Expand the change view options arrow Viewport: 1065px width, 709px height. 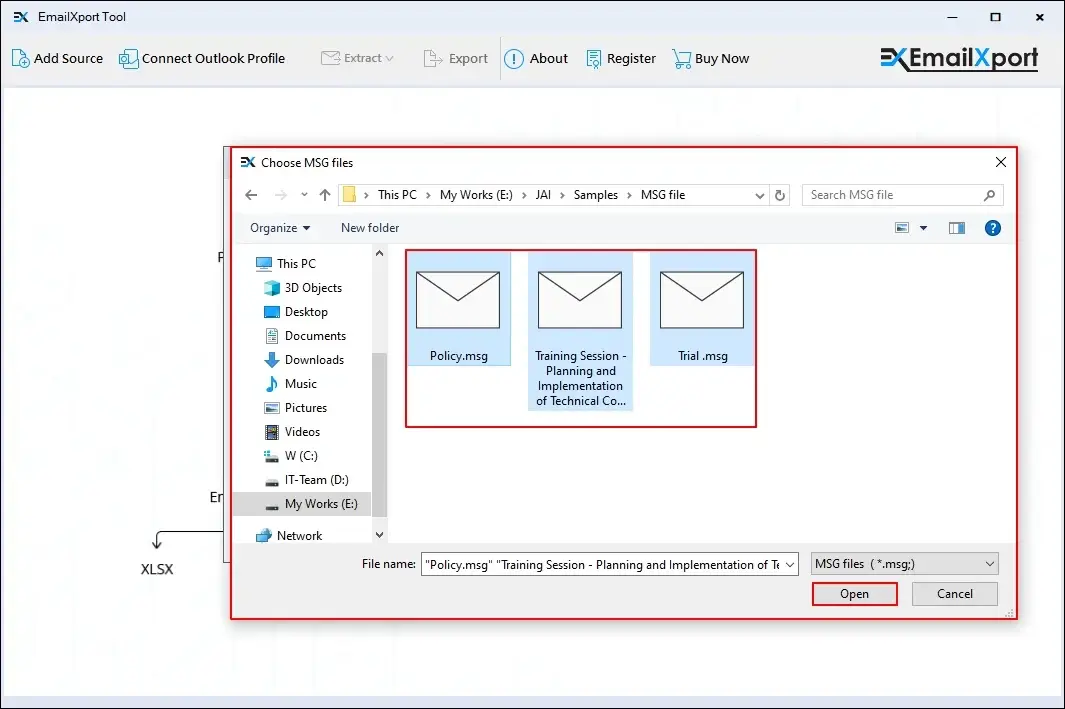pos(924,228)
